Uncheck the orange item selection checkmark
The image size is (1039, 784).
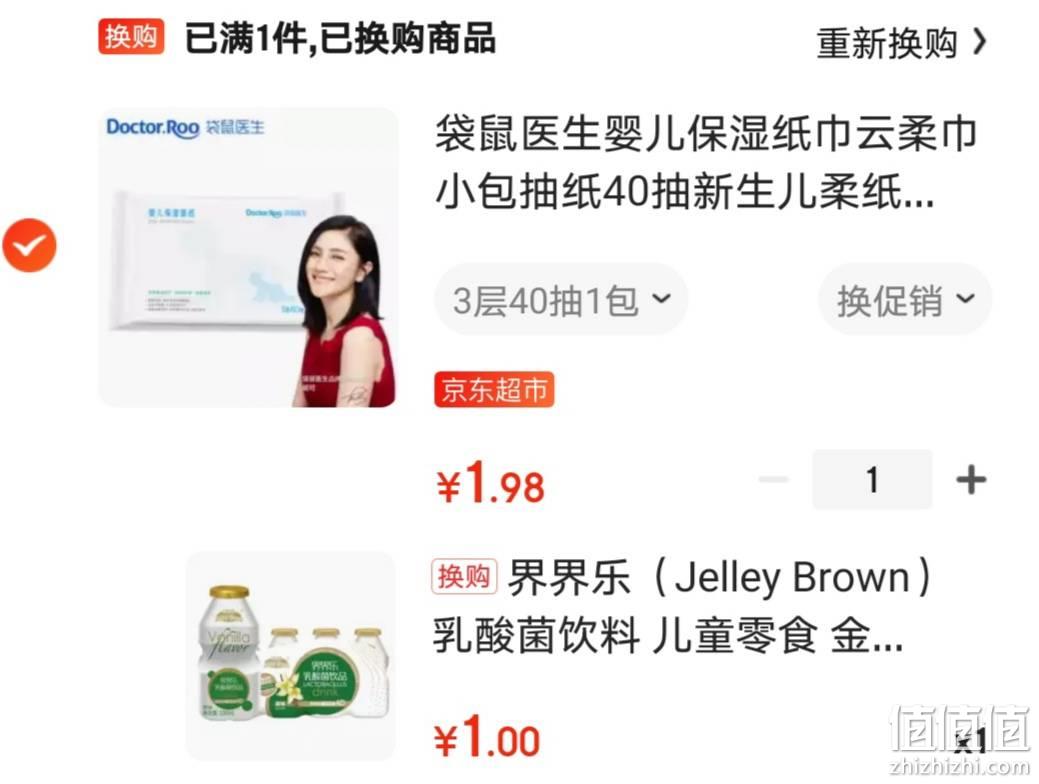point(29,245)
